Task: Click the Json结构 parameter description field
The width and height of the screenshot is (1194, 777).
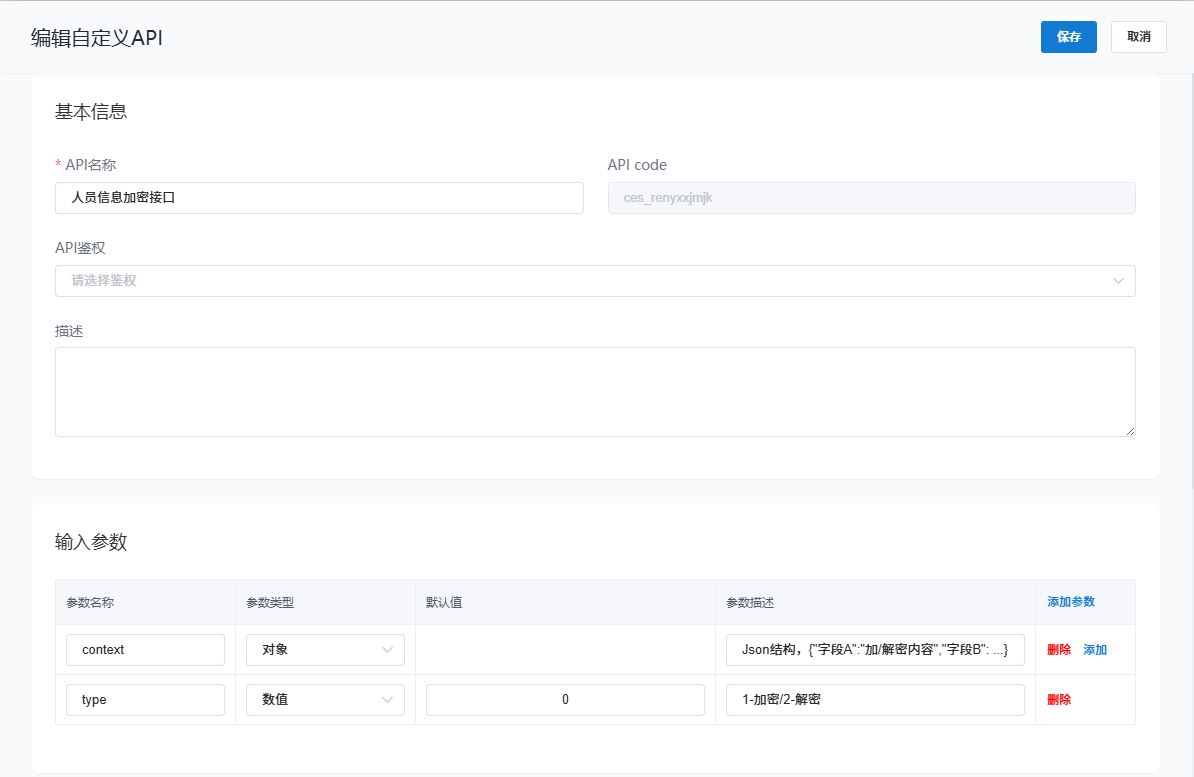Action: tap(874, 650)
